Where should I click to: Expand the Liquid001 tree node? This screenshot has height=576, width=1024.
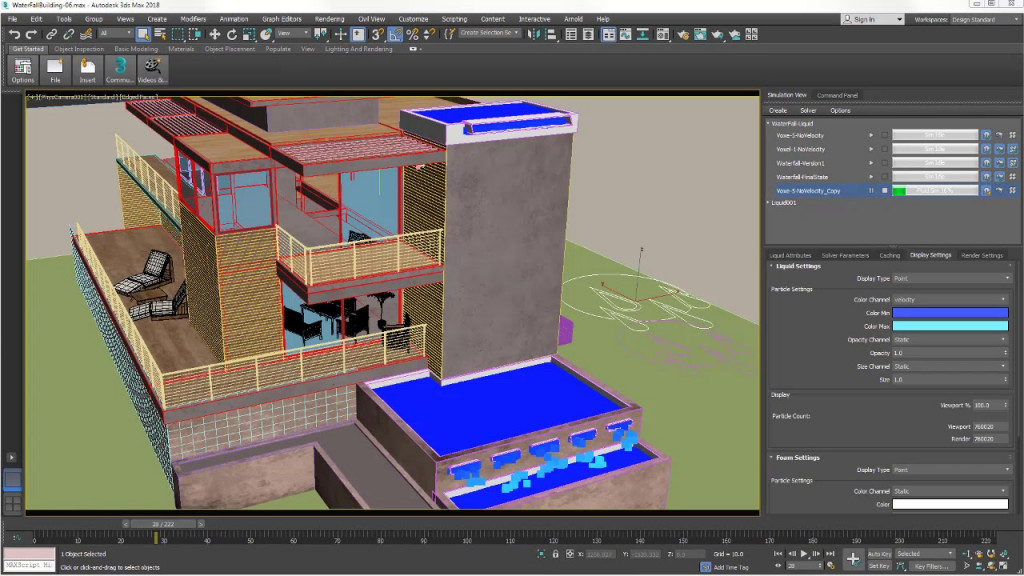pyautogui.click(x=768, y=203)
